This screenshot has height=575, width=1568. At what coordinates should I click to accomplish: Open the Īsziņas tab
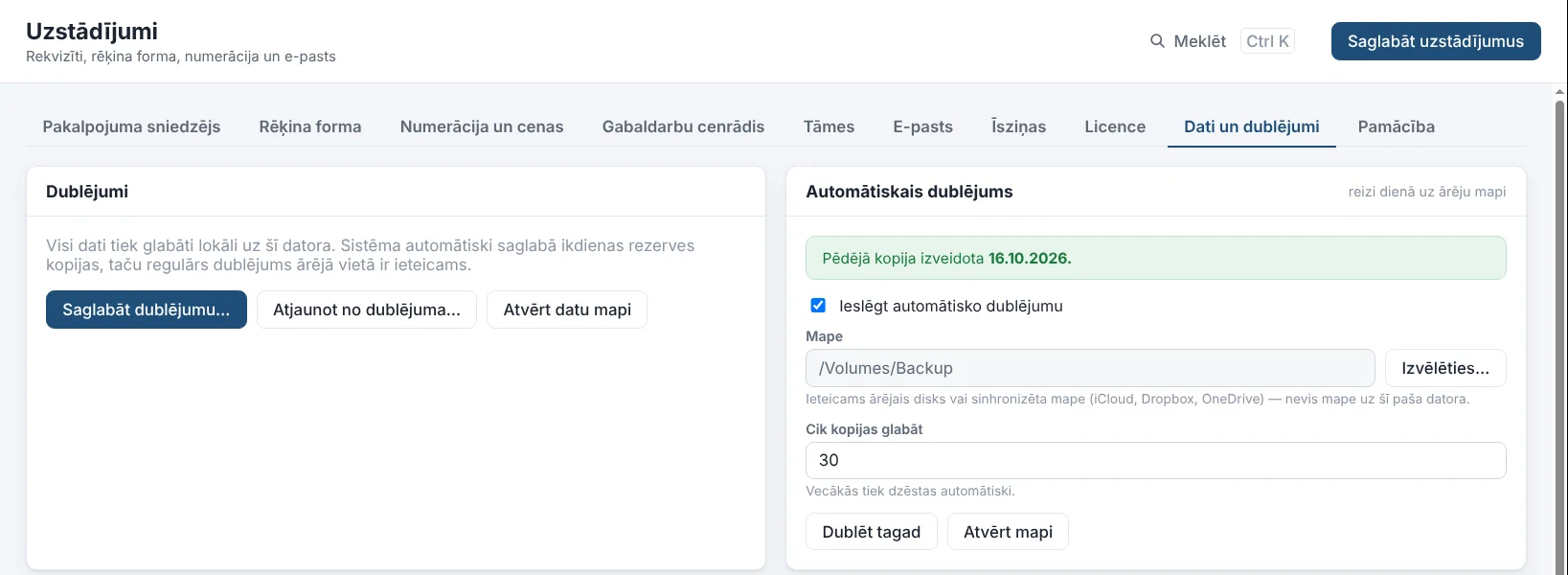1018,126
